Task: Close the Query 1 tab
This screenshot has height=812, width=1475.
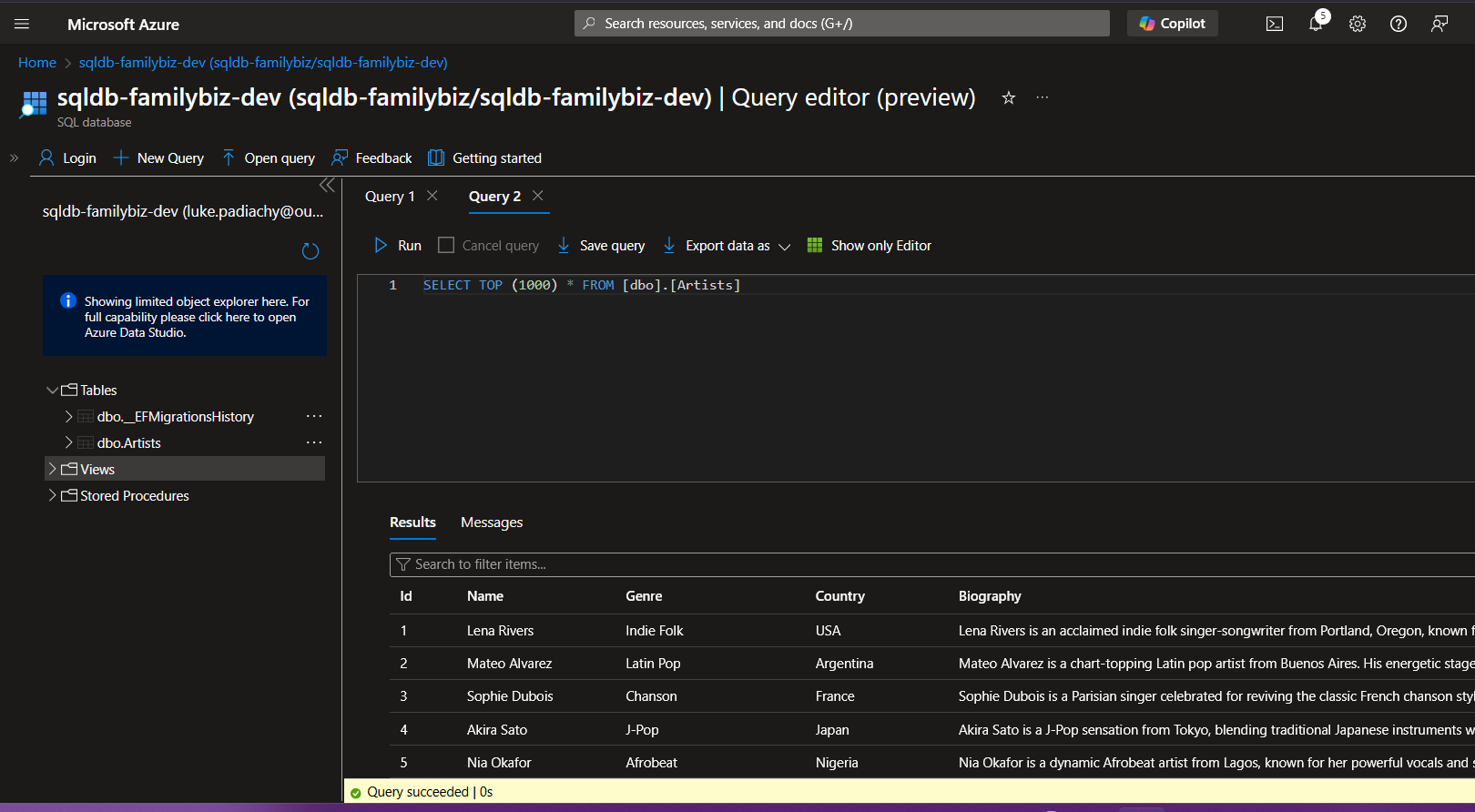Action: (x=432, y=196)
